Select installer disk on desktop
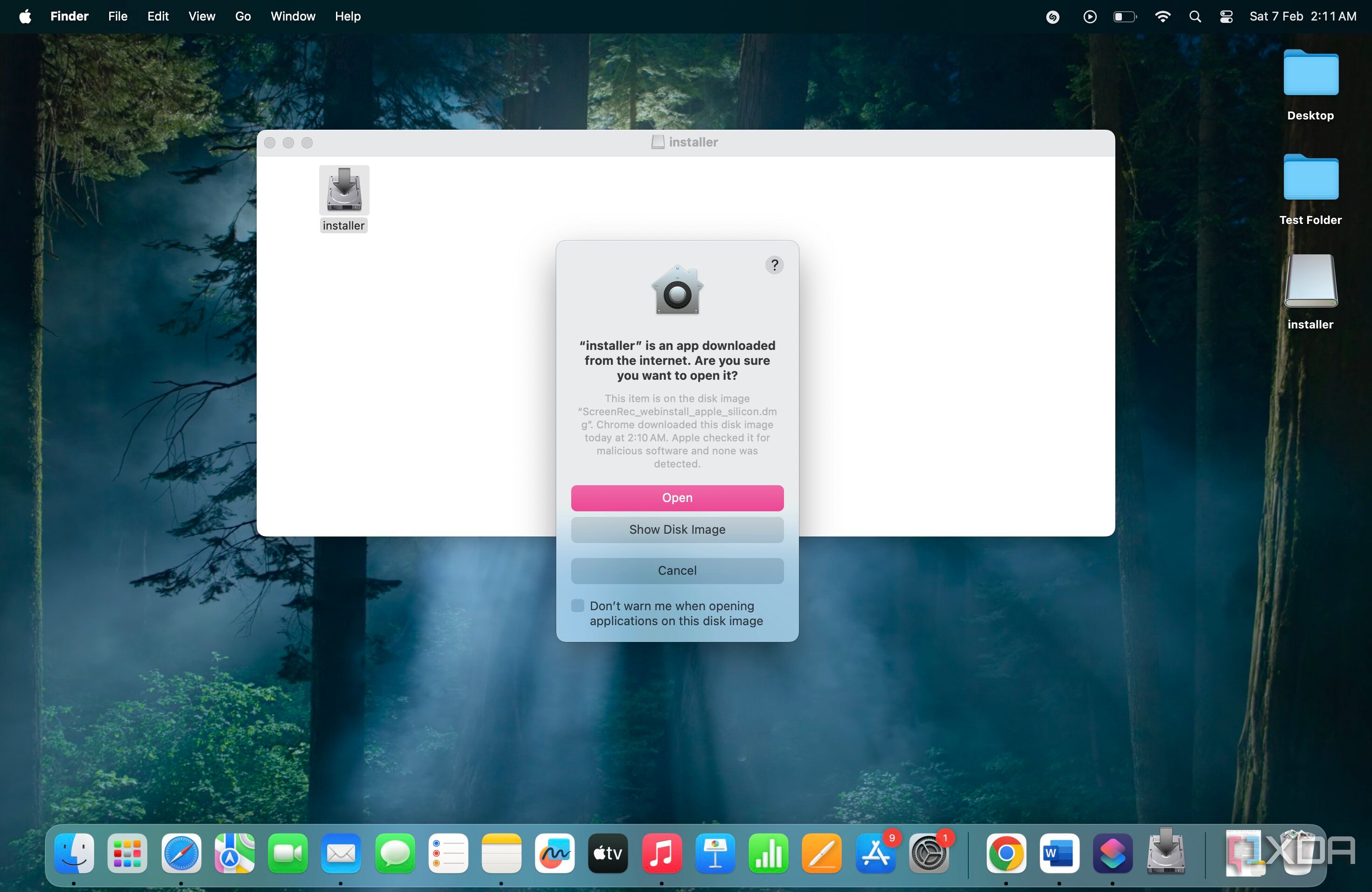Image resolution: width=1372 pixels, height=892 pixels. point(1310,281)
